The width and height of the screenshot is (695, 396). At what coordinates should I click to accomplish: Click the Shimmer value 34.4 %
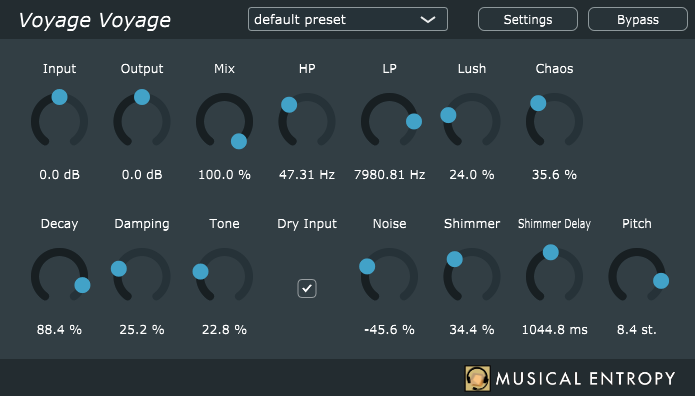click(472, 330)
